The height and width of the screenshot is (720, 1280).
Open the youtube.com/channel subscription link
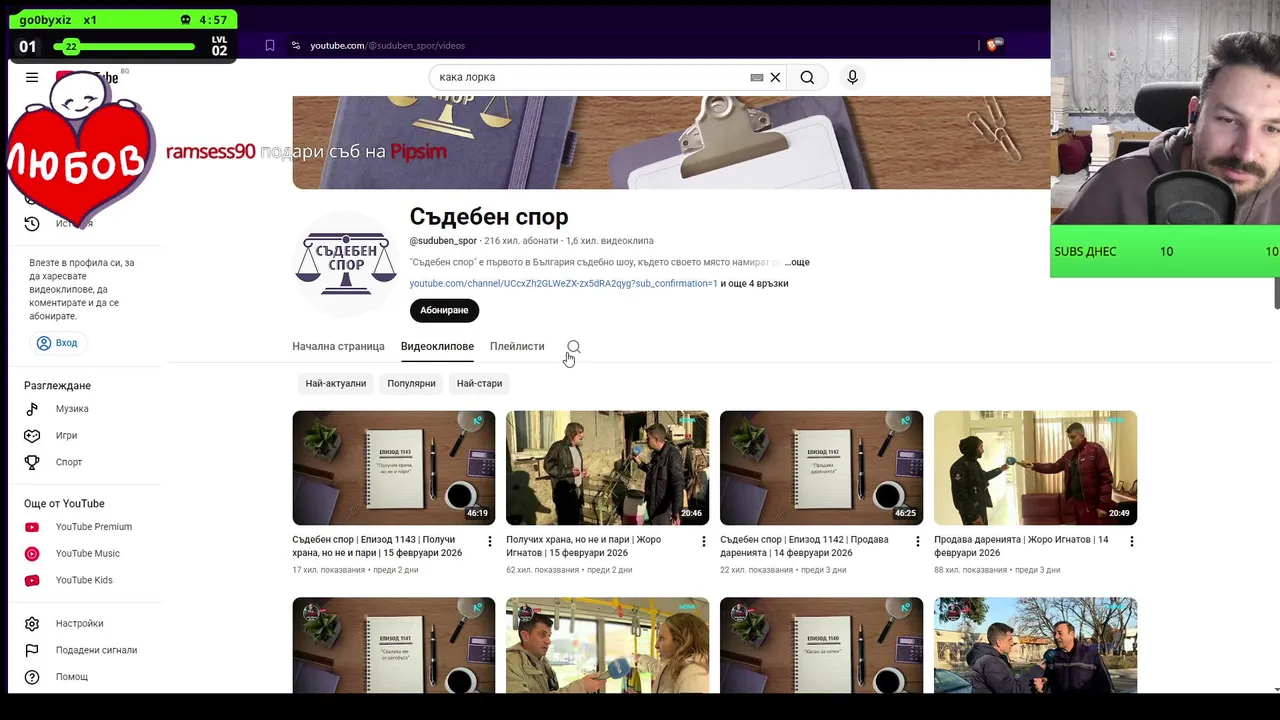[x=563, y=283]
